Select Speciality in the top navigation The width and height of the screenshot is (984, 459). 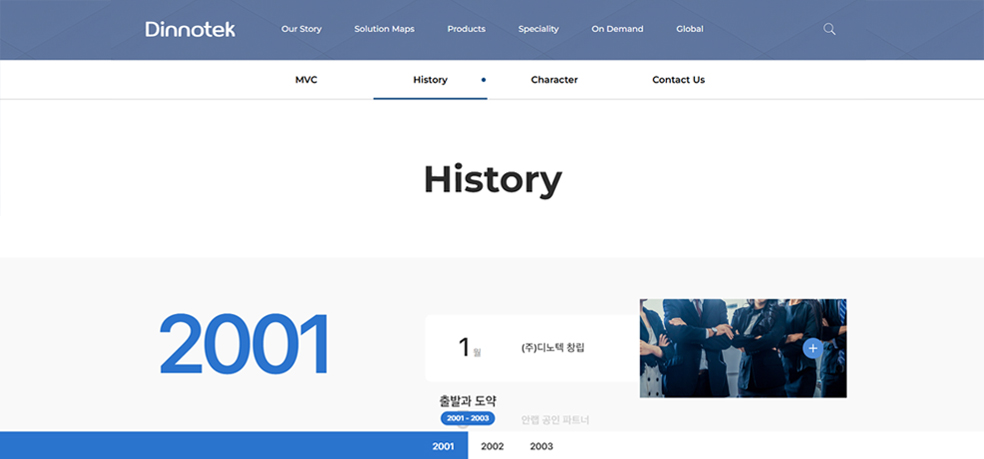click(x=538, y=29)
